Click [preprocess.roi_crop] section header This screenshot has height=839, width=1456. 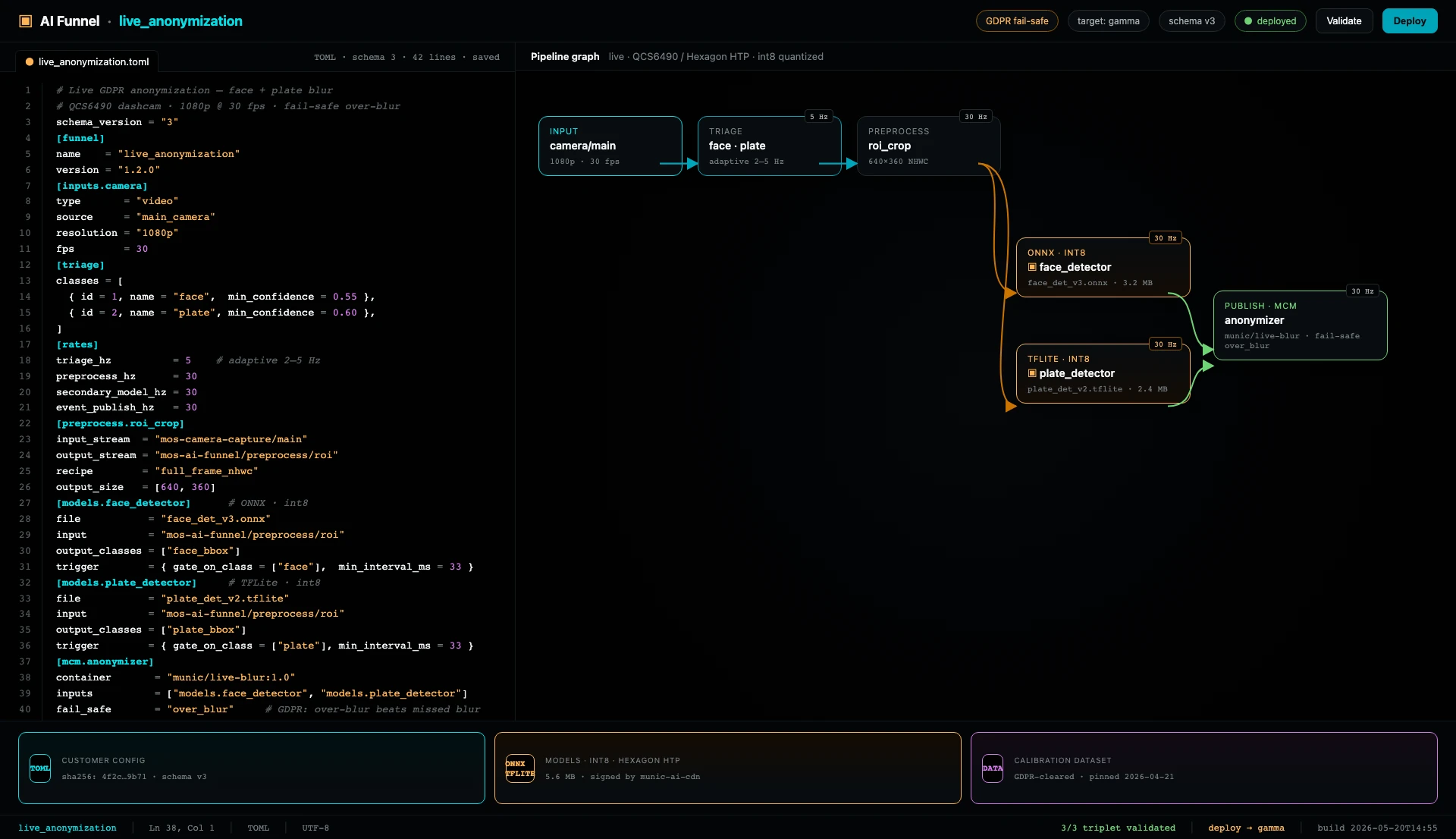pos(120,423)
